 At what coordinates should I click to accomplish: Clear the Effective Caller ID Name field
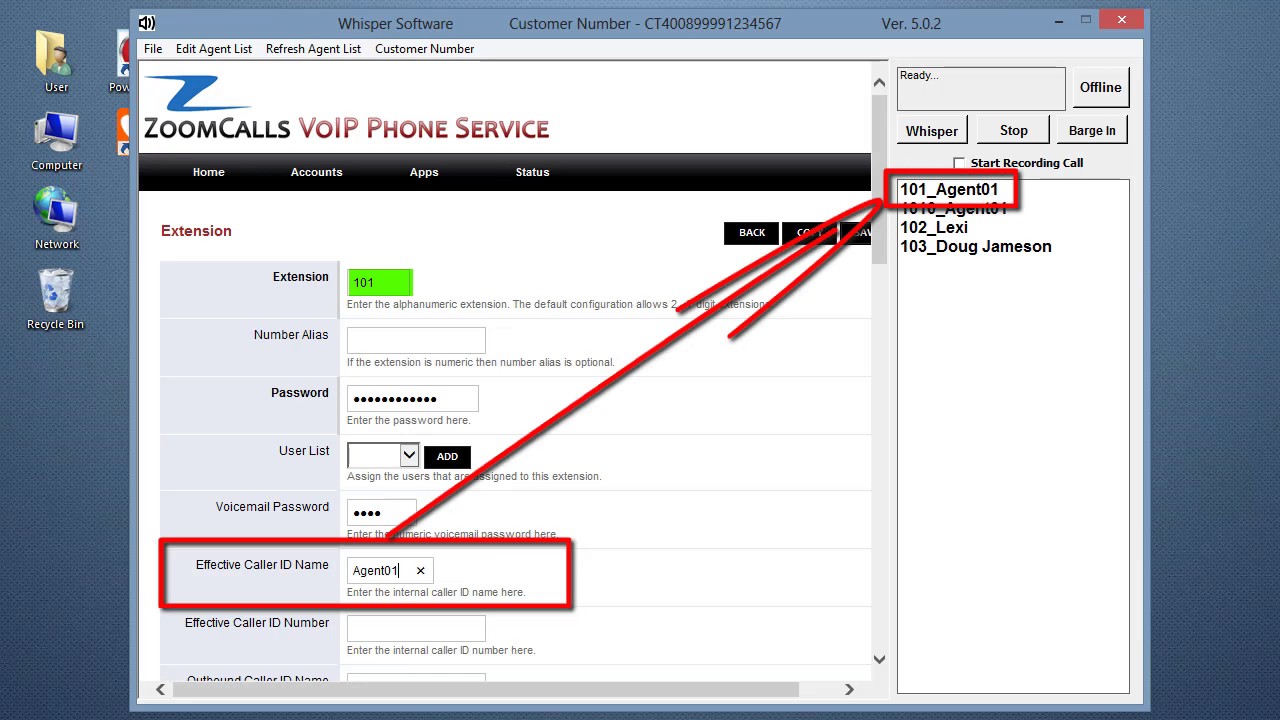click(x=420, y=571)
